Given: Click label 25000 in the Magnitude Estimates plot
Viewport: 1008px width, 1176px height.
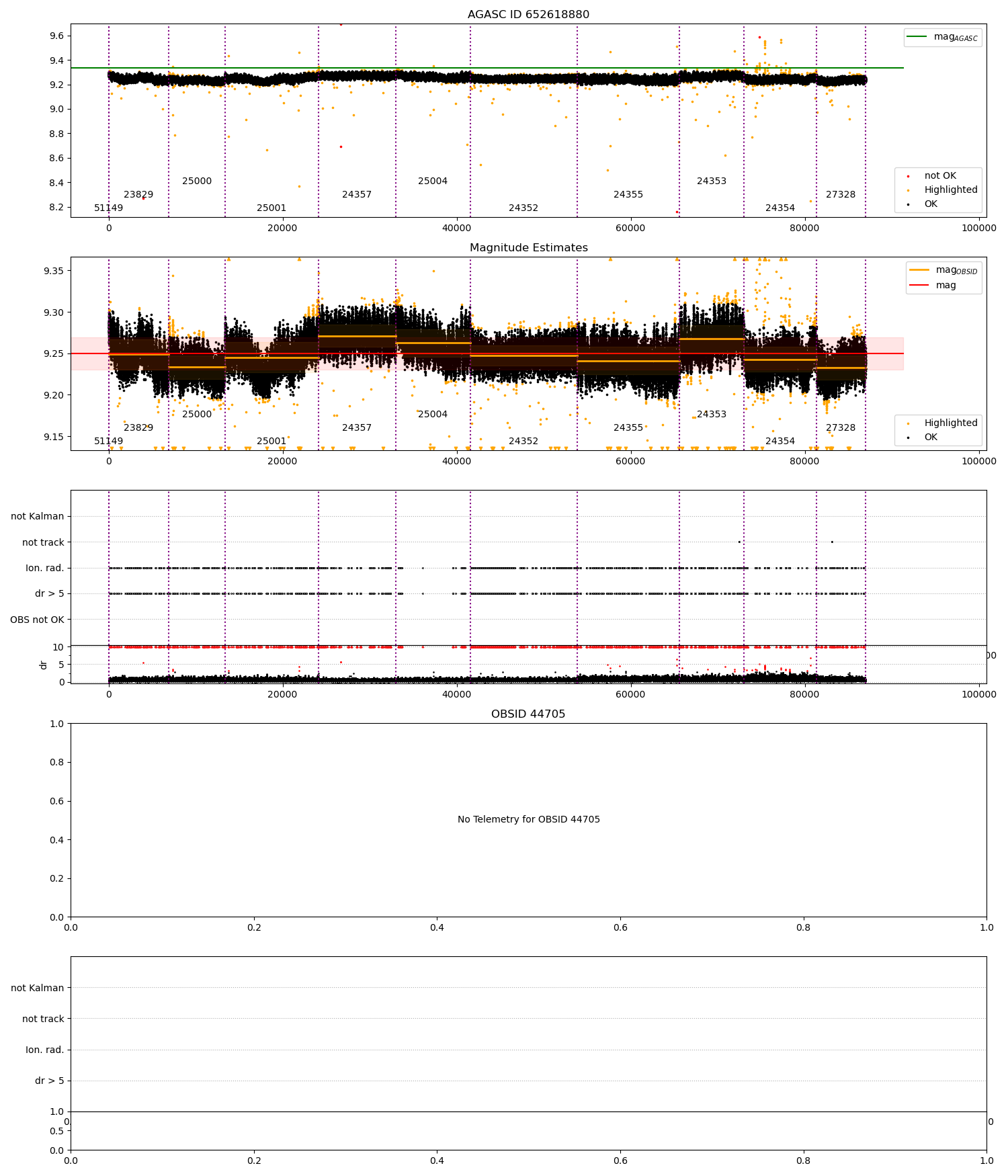Looking at the screenshot, I should click(197, 415).
